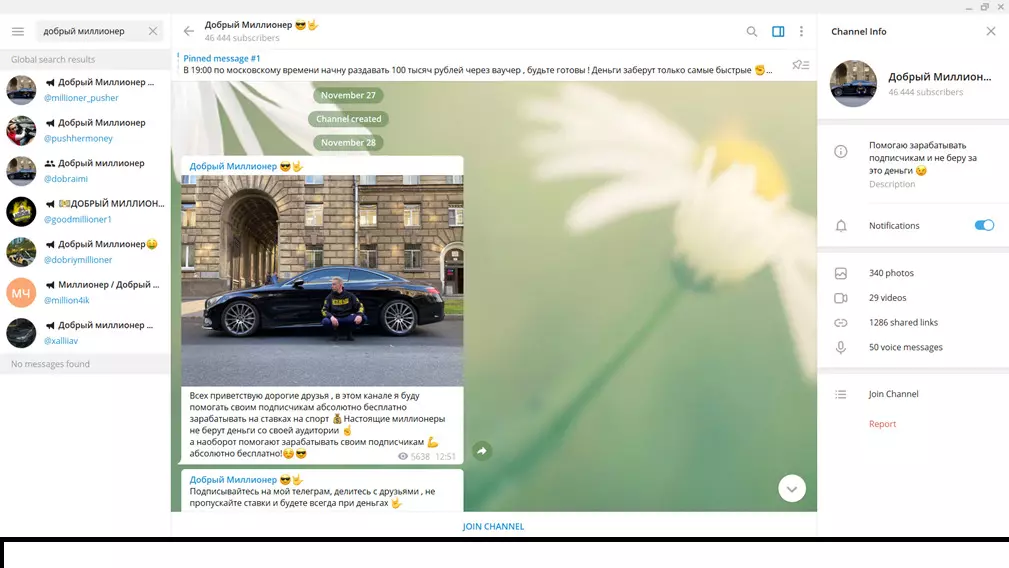Click the list icon beside Join Channel
The height and width of the screenshot is (568, 1009).
coord(840,394)
